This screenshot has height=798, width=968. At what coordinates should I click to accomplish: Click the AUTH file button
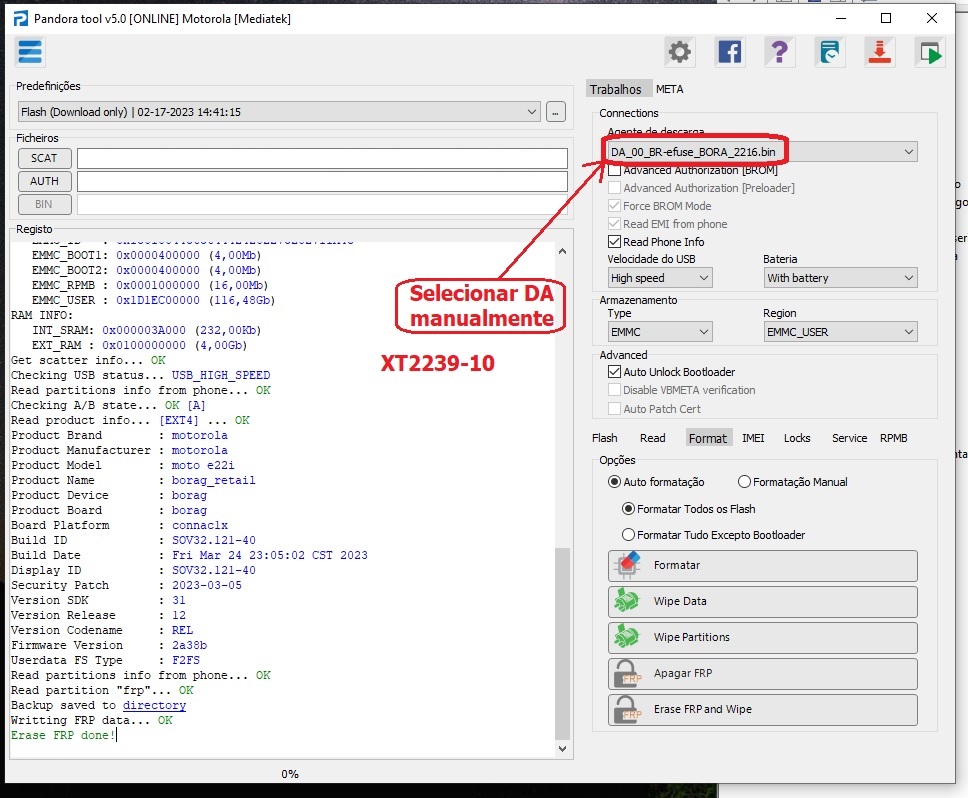tap(44, 181)
